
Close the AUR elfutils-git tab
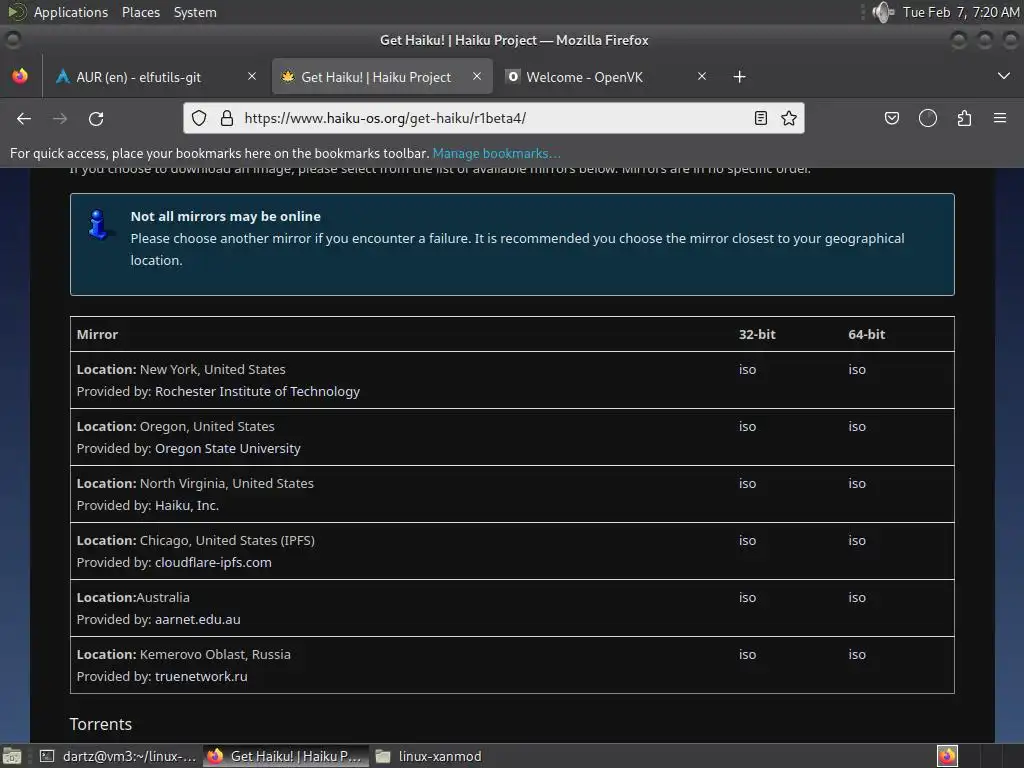click(252, 76)
